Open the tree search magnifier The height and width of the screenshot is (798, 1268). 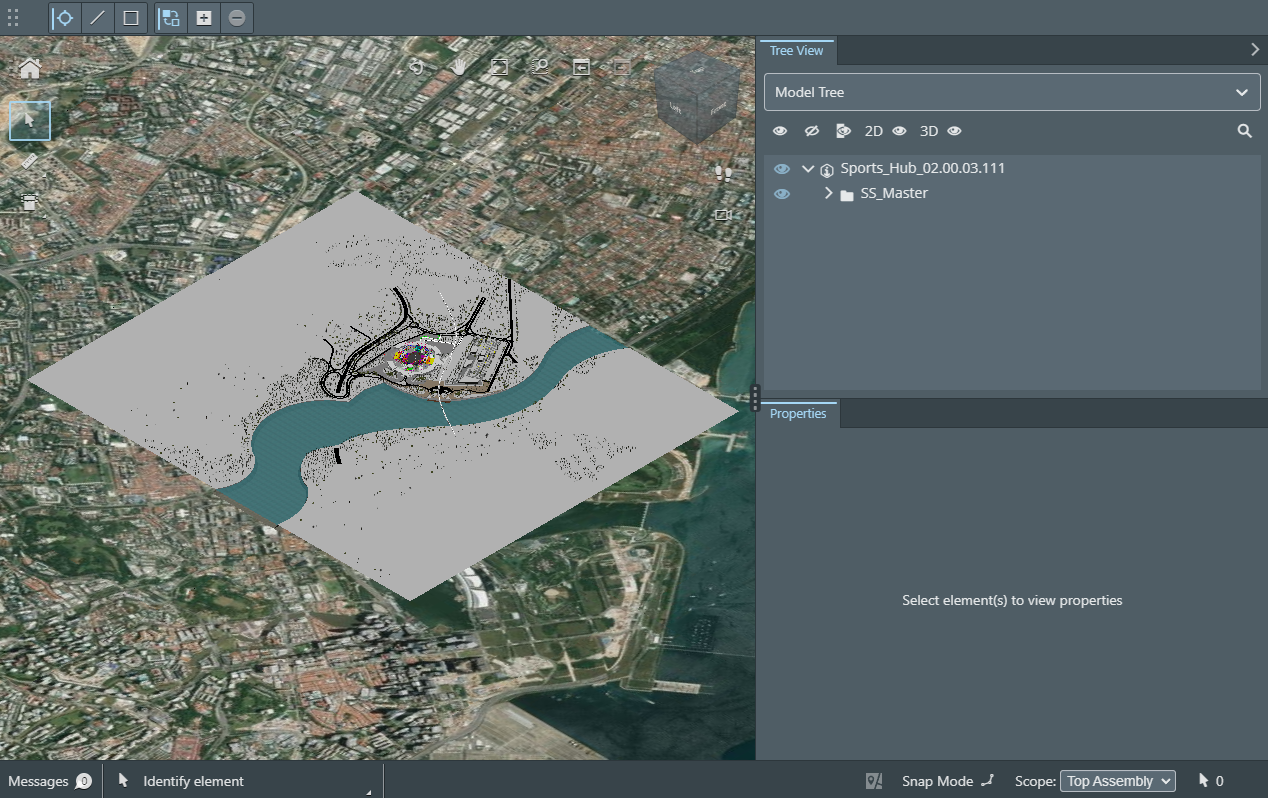point(1244,131)
